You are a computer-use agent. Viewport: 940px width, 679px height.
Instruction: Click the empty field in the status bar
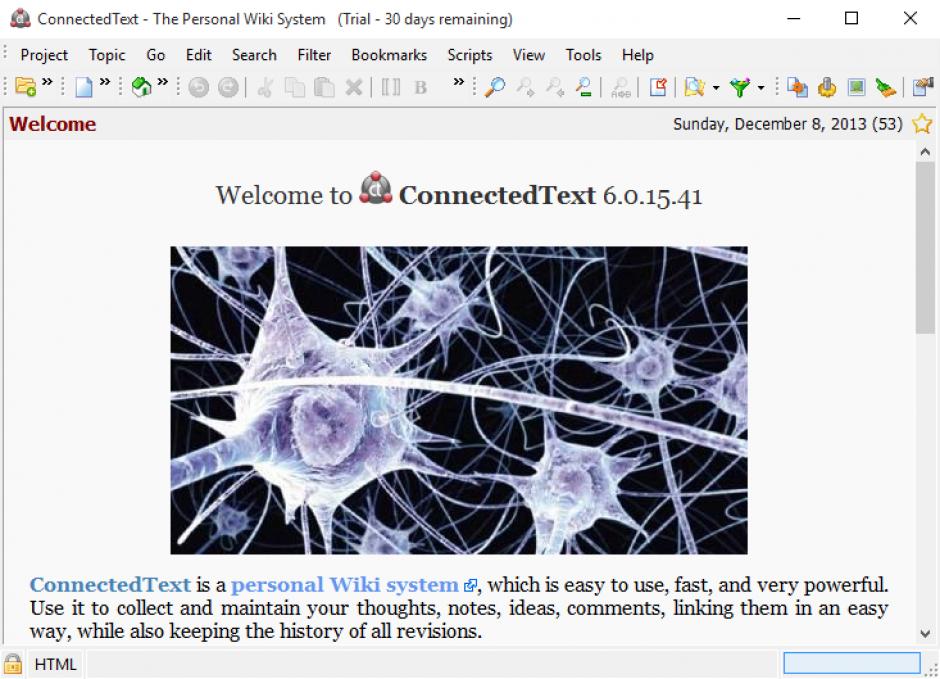(x=851, y=663)
